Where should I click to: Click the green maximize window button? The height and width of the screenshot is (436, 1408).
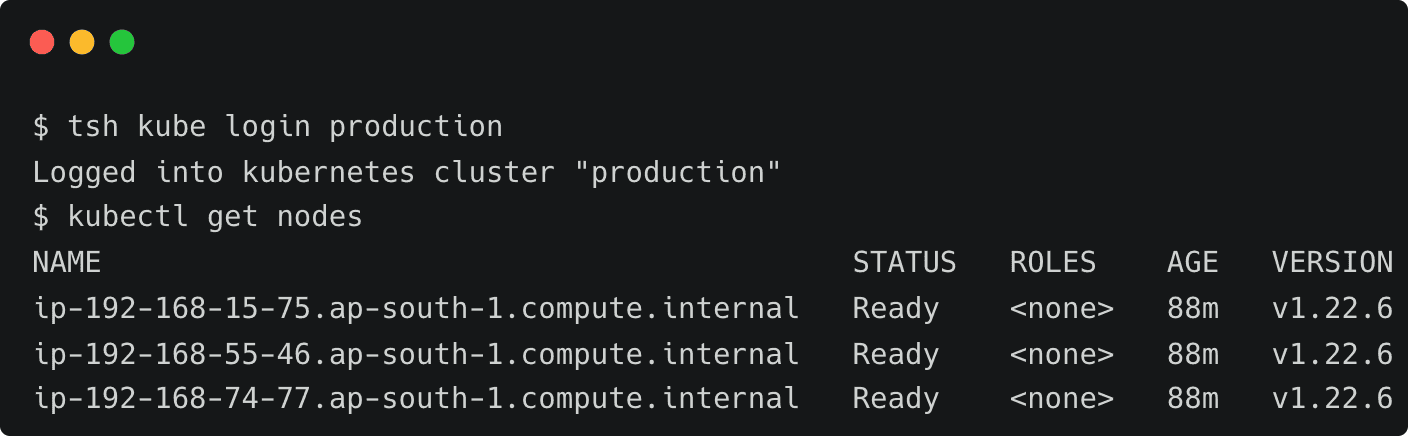(x=122, y=42)
